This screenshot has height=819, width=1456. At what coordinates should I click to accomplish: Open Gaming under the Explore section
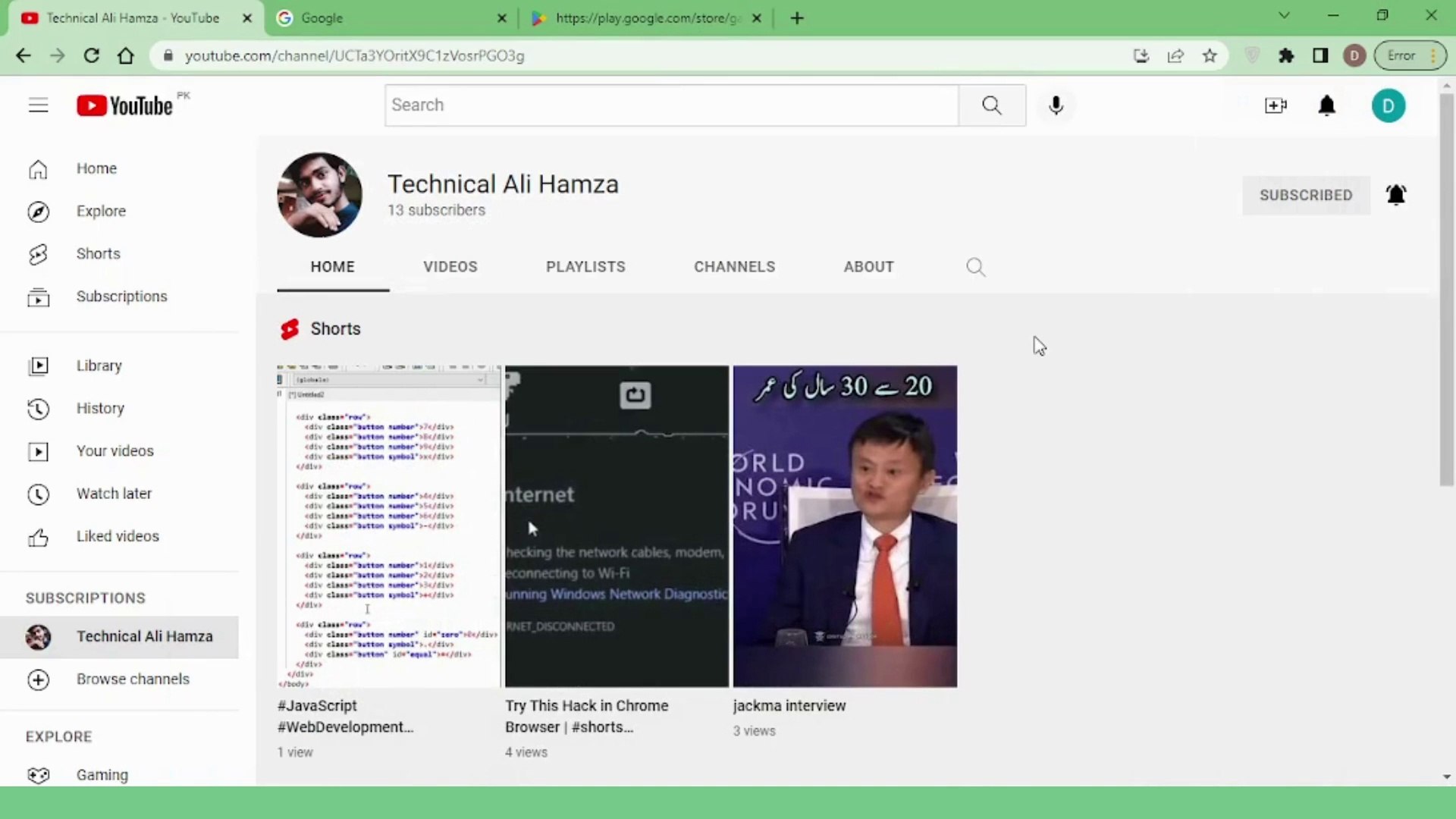pos(101,774)
